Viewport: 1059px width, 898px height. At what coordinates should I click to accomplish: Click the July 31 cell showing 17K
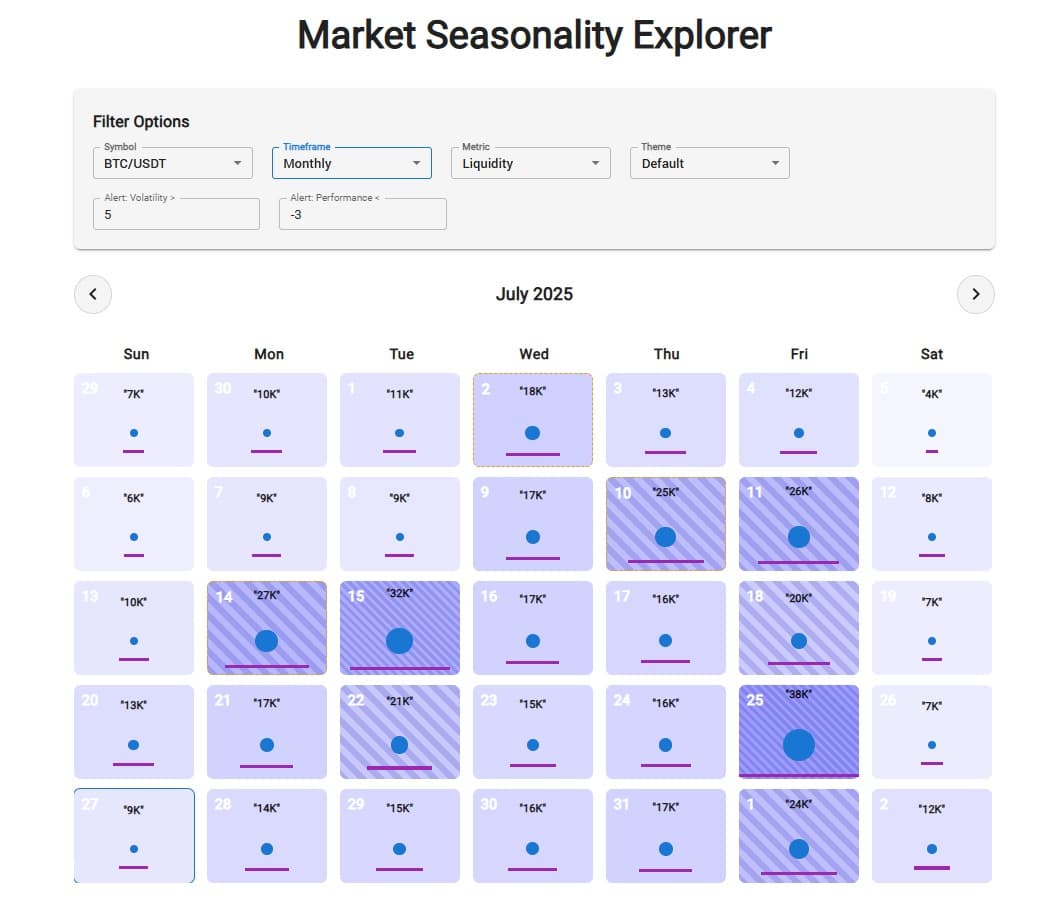[666, 836]
